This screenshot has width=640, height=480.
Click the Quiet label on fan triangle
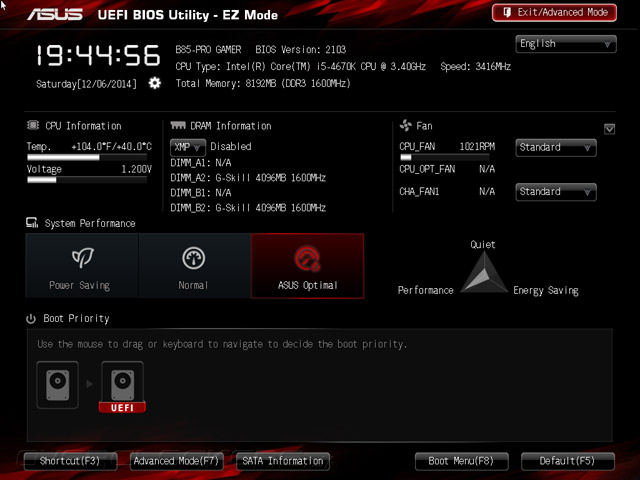[x=483, y=244]
